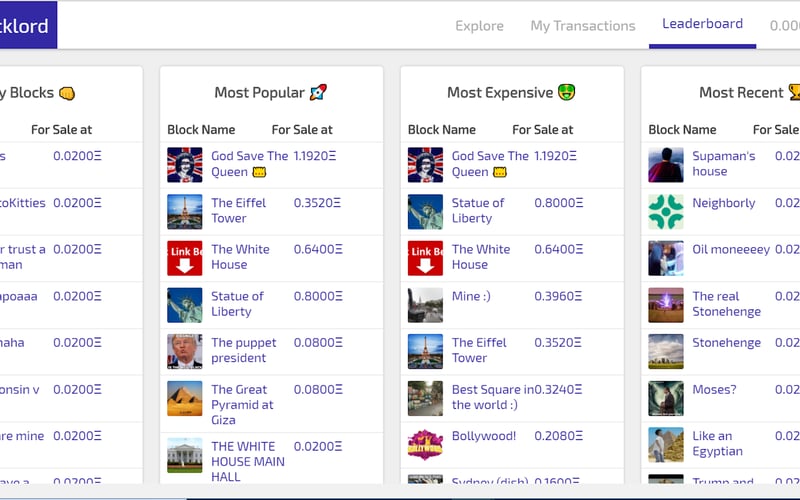Click THE WHITE HOUSE MAIN HALL thumbnail
The width and height of the screenshot is (800, 500).
185,455
